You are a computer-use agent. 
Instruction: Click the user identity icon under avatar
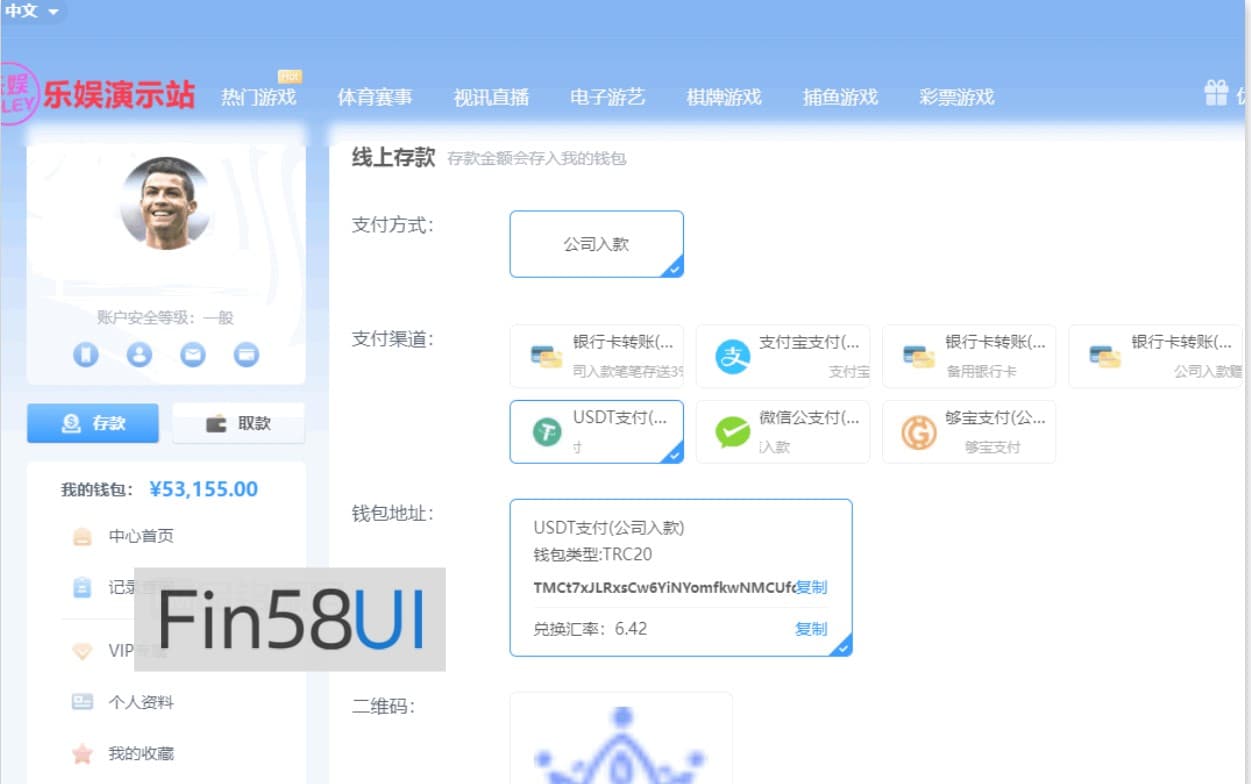click(139, 354)
